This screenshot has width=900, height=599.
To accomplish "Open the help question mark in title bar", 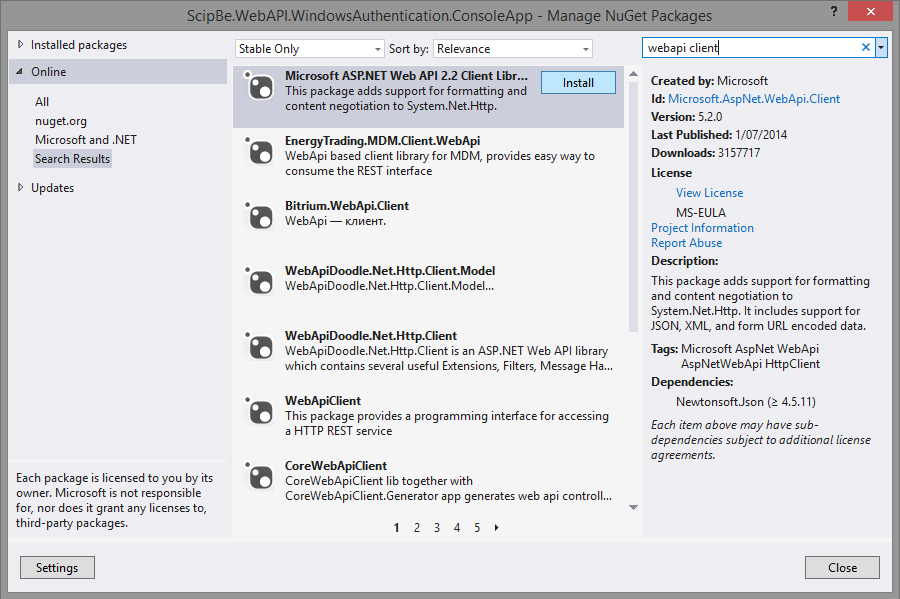I will point(834,11).
